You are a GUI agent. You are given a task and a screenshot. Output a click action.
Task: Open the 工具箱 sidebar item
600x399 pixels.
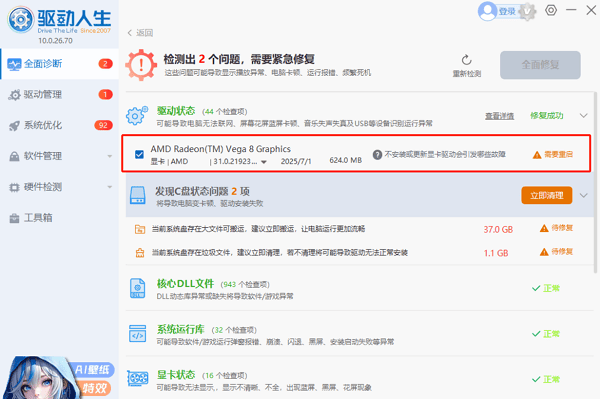59,218
